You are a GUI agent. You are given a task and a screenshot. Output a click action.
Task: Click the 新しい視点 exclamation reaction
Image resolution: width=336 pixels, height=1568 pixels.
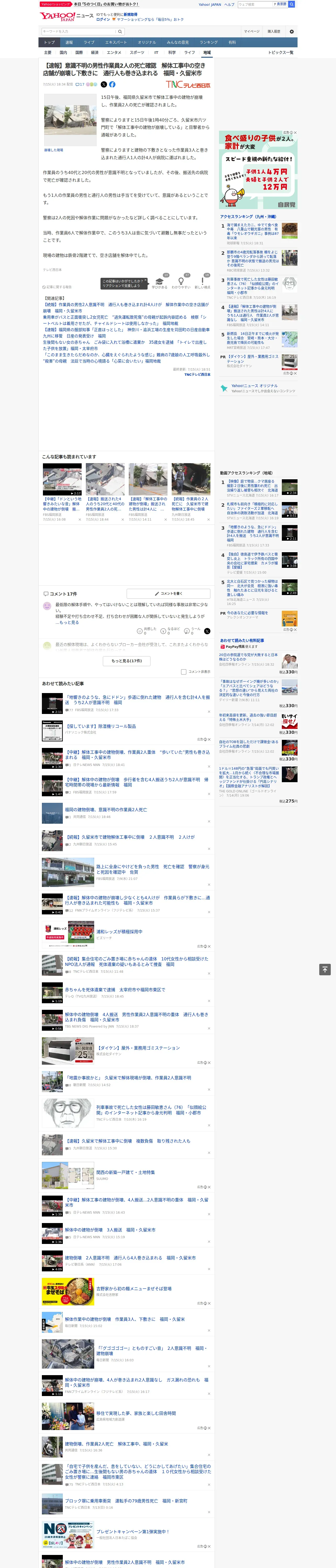click(203, 281)
